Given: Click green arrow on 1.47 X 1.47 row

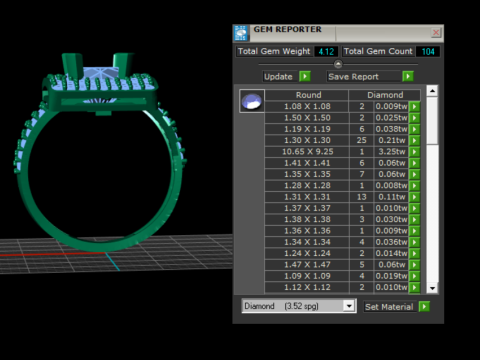Looking at the screenshot, I should tap(414, 265).
